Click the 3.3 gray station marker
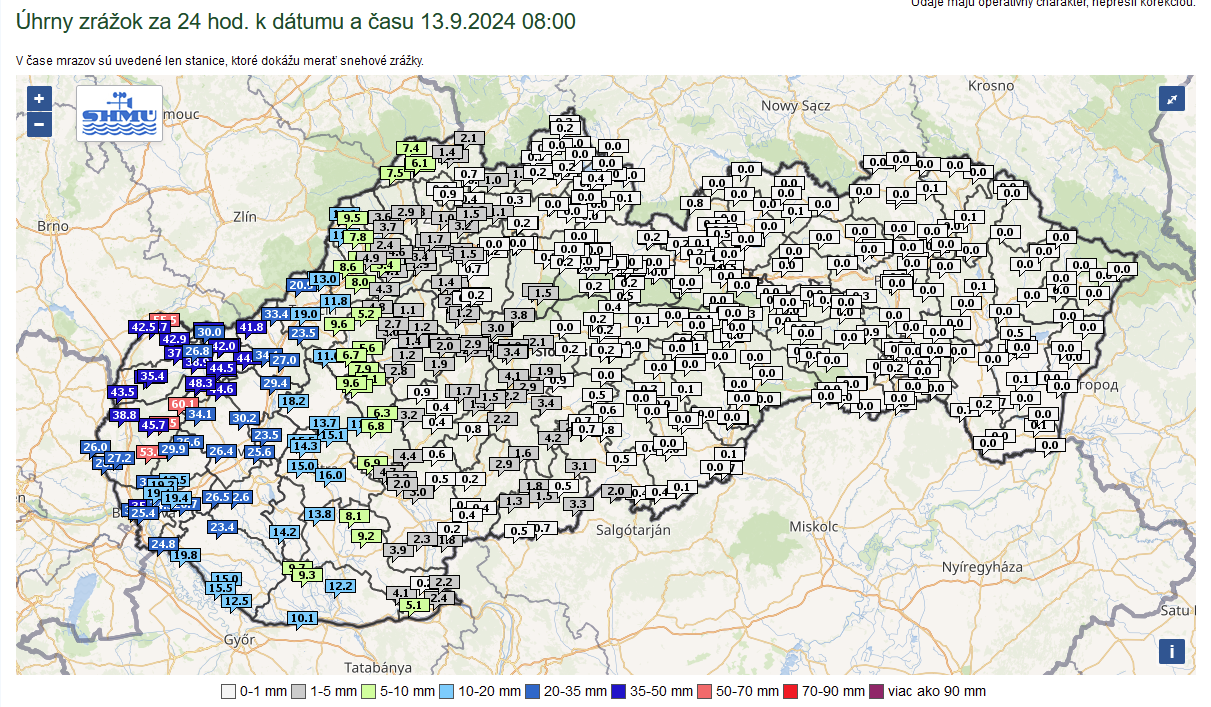This screenshot has width=1211, height=707. click(578, 504)
